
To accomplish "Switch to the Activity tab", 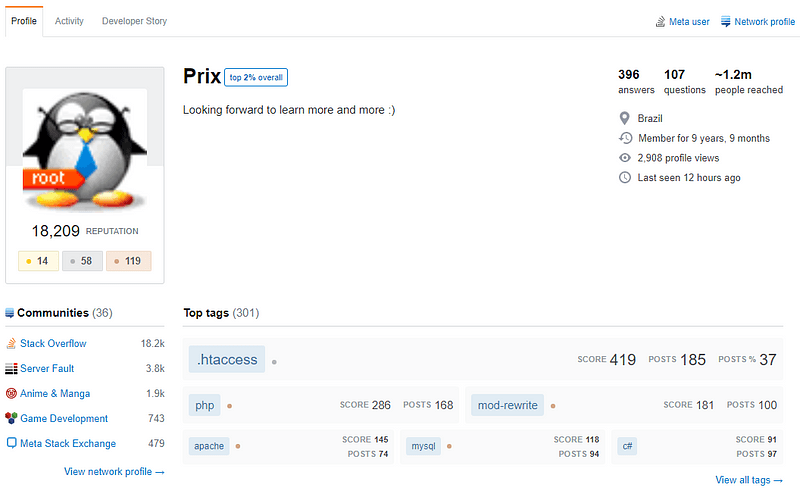I will coord(69,21).
